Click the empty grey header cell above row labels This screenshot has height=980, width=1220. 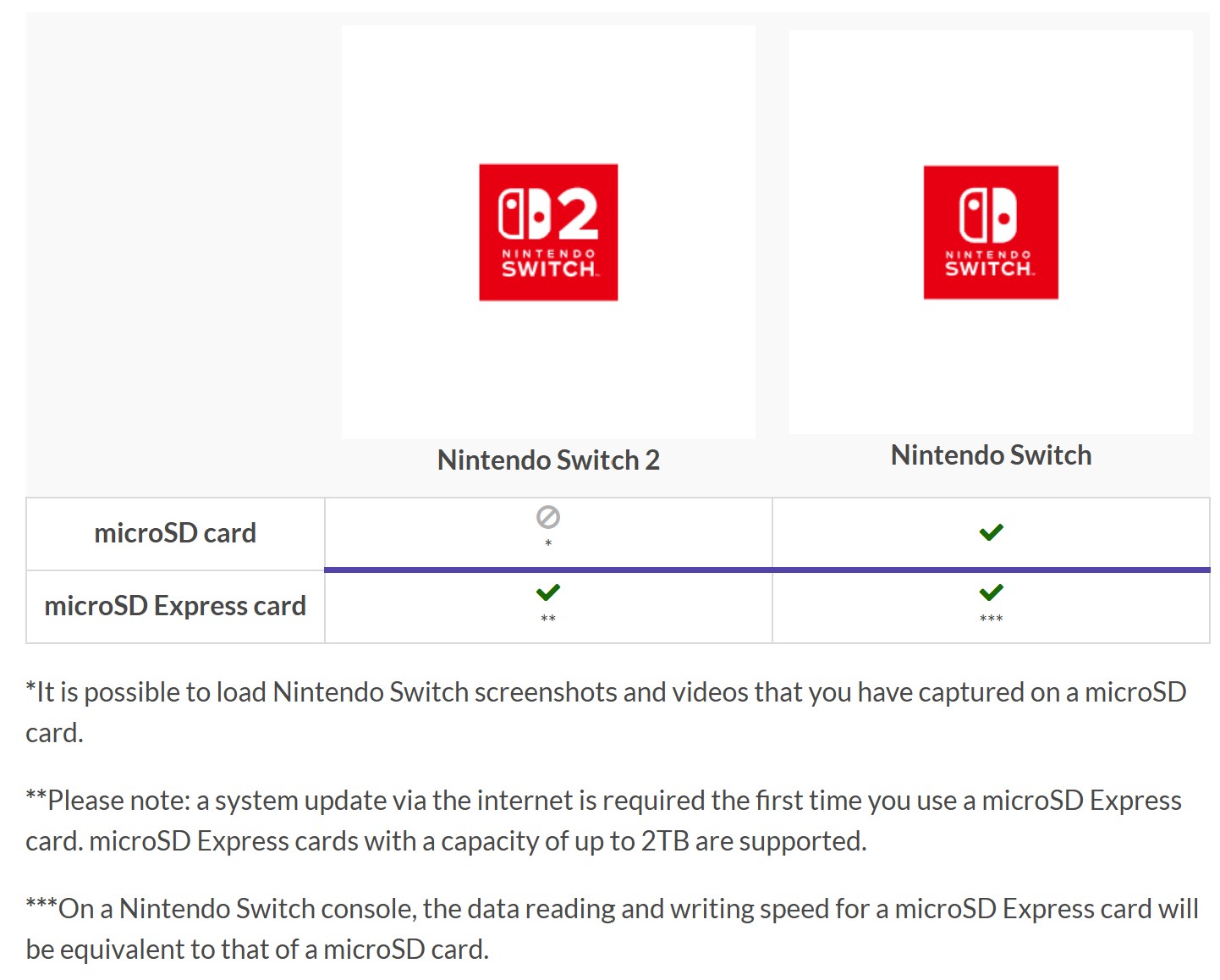175,254
